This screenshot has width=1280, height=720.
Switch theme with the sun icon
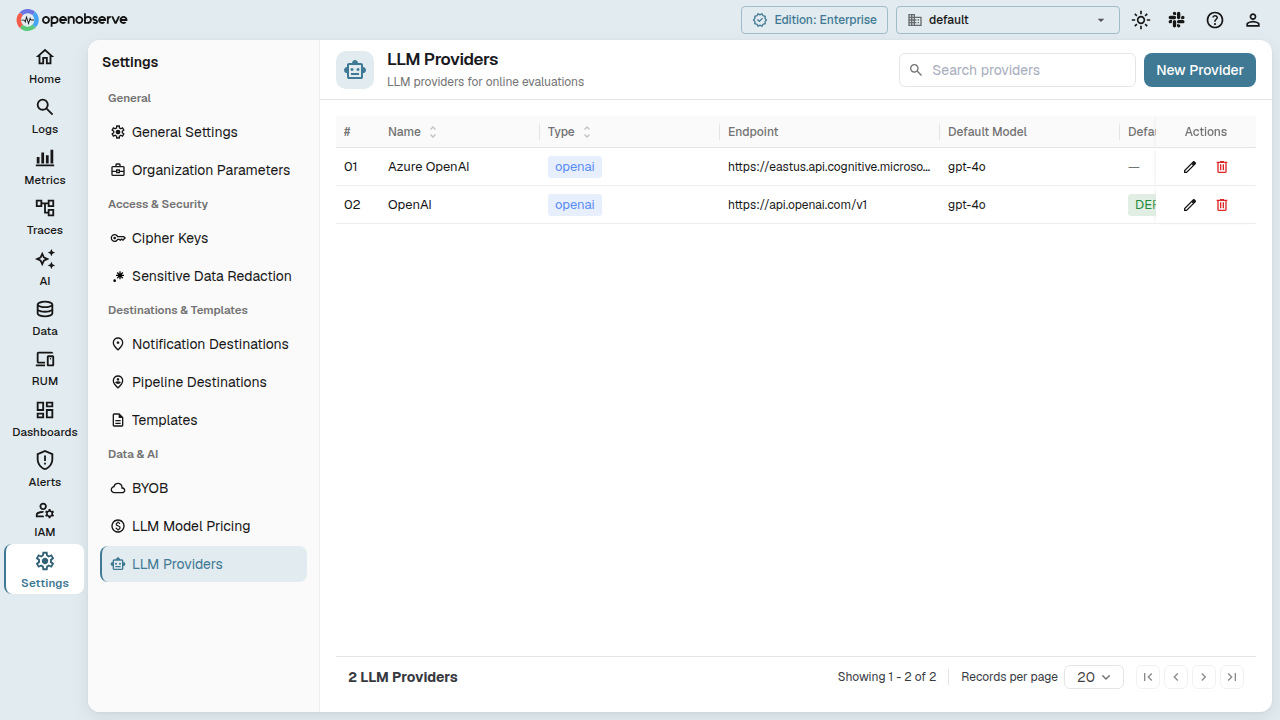[1141, 20]
